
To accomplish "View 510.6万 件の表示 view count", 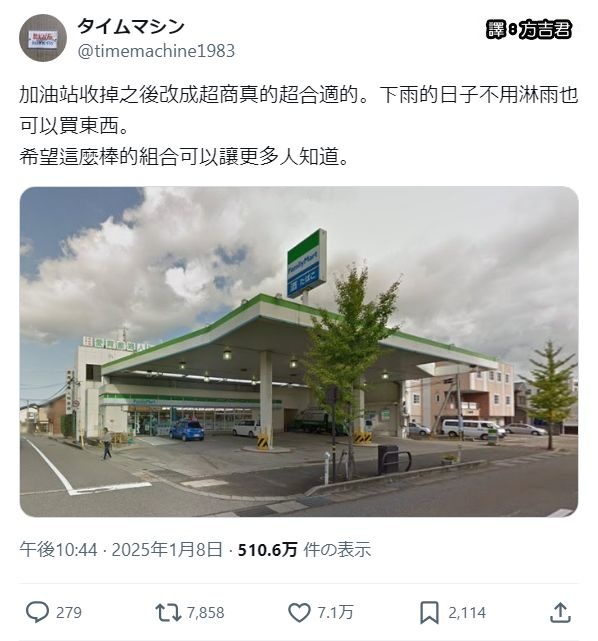I will (x=304, y=550).
